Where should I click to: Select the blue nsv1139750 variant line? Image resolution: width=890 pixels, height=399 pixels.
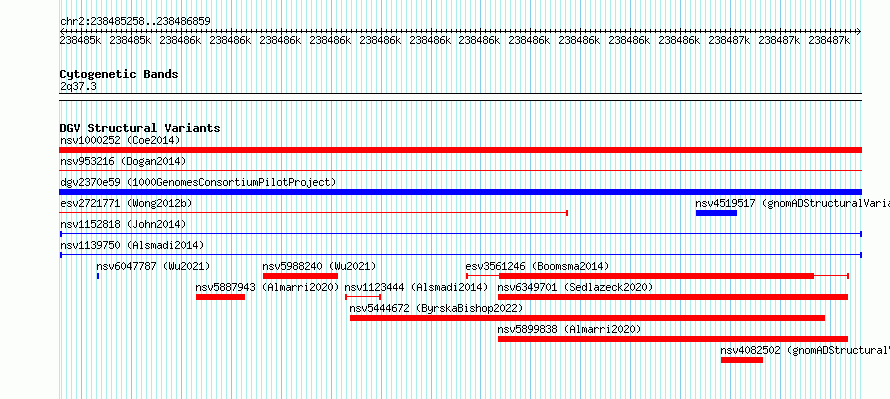pos(460,255)
